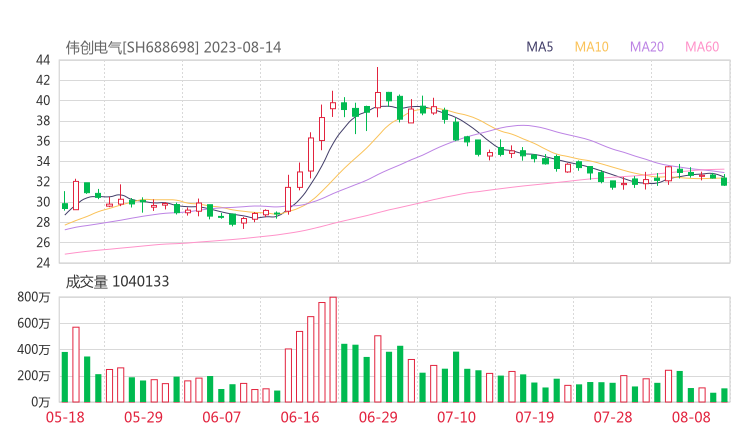740x440 pixels.
Task: Click the 36 price axis label
Action: click(42, 141)
